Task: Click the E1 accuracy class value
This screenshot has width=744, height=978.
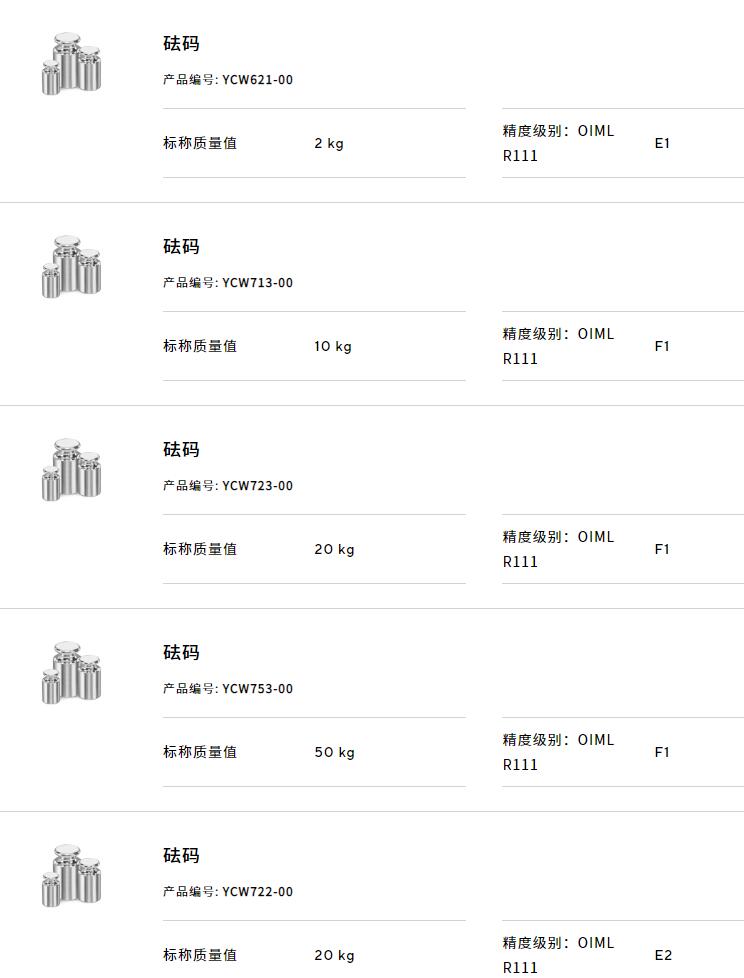Action: click(x=662, y=143)
